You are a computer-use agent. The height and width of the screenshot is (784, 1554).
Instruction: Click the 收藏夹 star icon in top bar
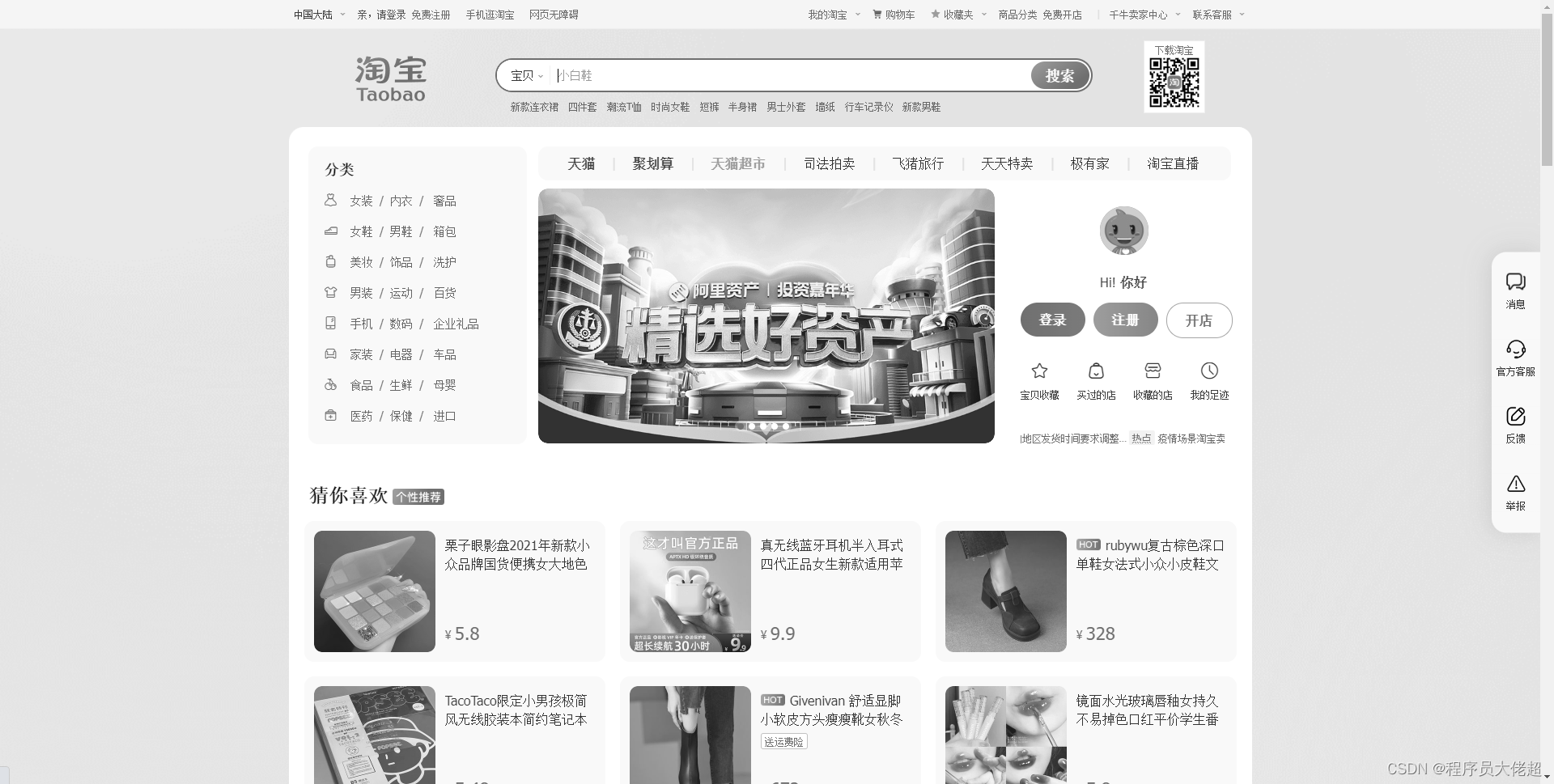click(x=936, y=15)
